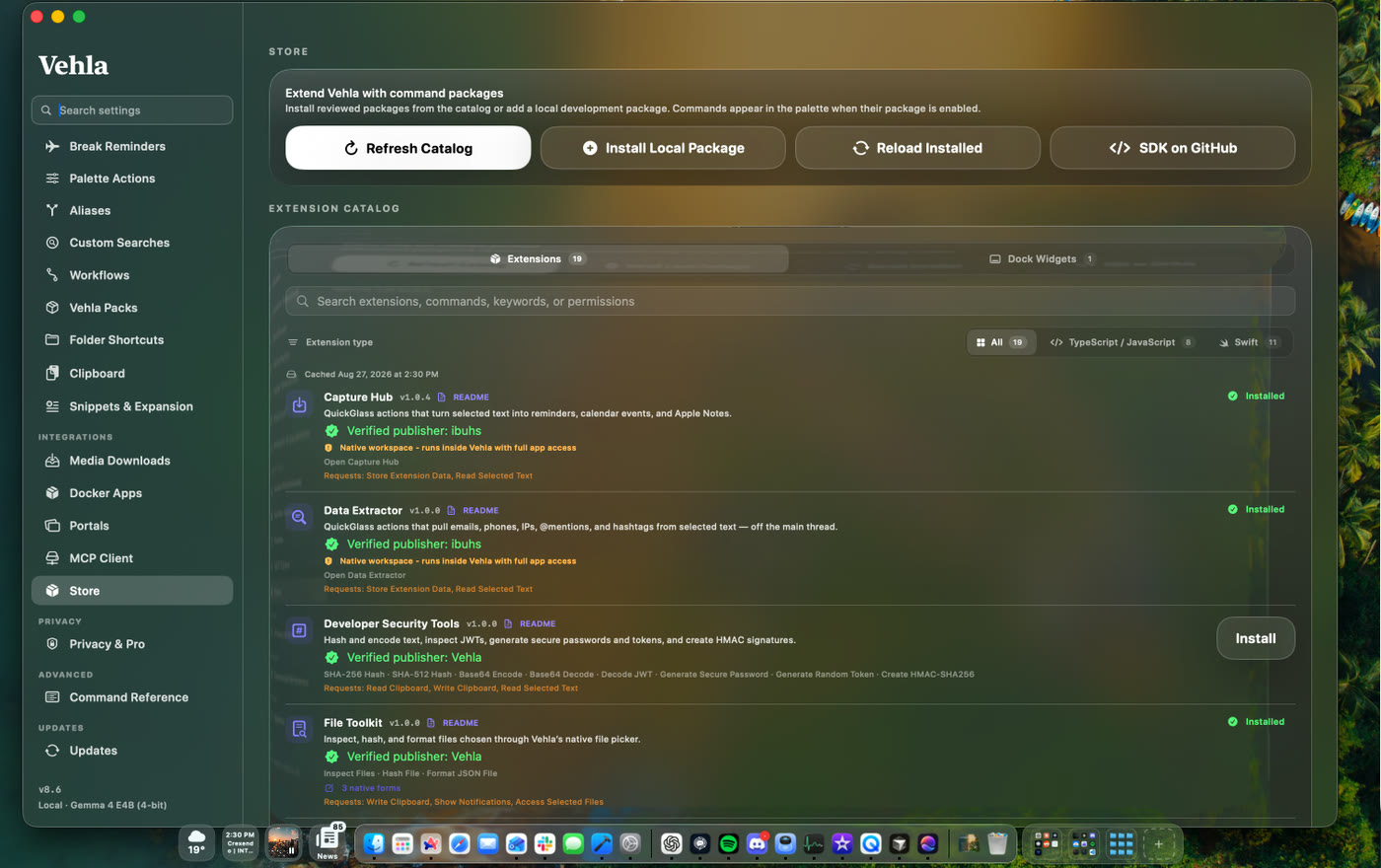Open Trash in the Dock
This screenshot has height=868, width=1381.
click(x=997, y=843)
